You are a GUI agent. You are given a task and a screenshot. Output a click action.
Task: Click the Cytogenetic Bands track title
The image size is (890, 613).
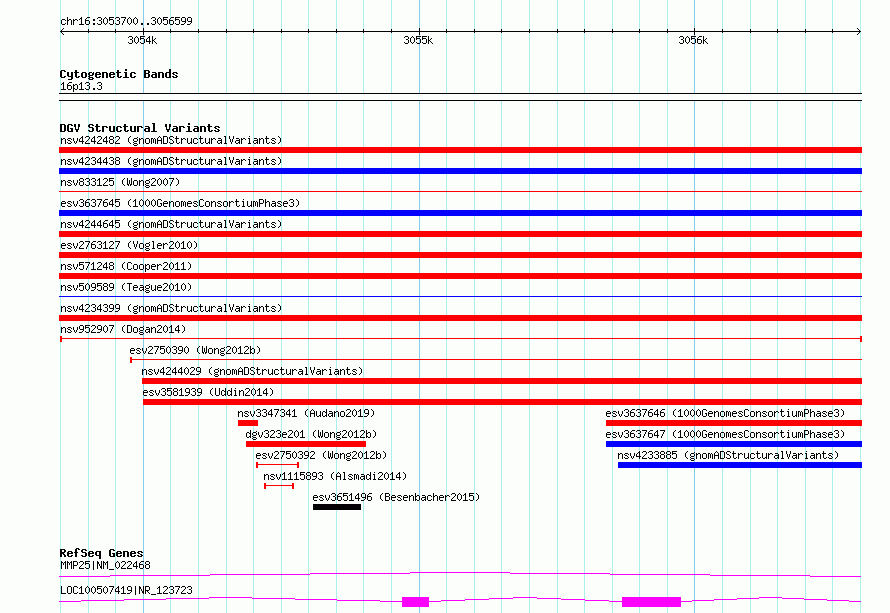[119, 74]
